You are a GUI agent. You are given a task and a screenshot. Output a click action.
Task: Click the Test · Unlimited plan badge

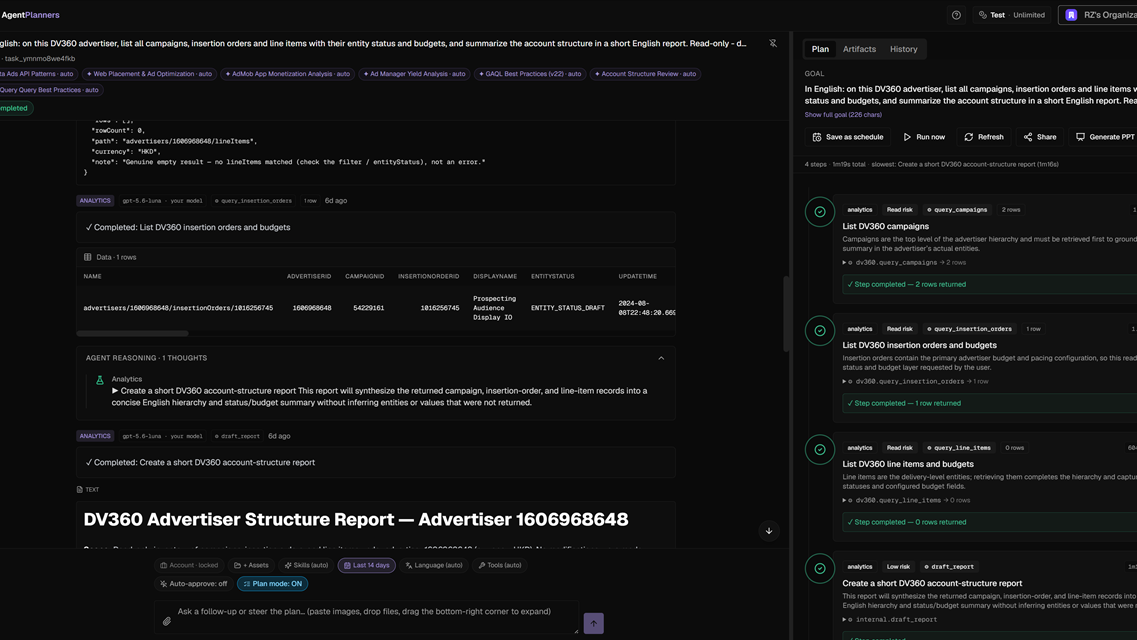click(x=1012, y=15)
